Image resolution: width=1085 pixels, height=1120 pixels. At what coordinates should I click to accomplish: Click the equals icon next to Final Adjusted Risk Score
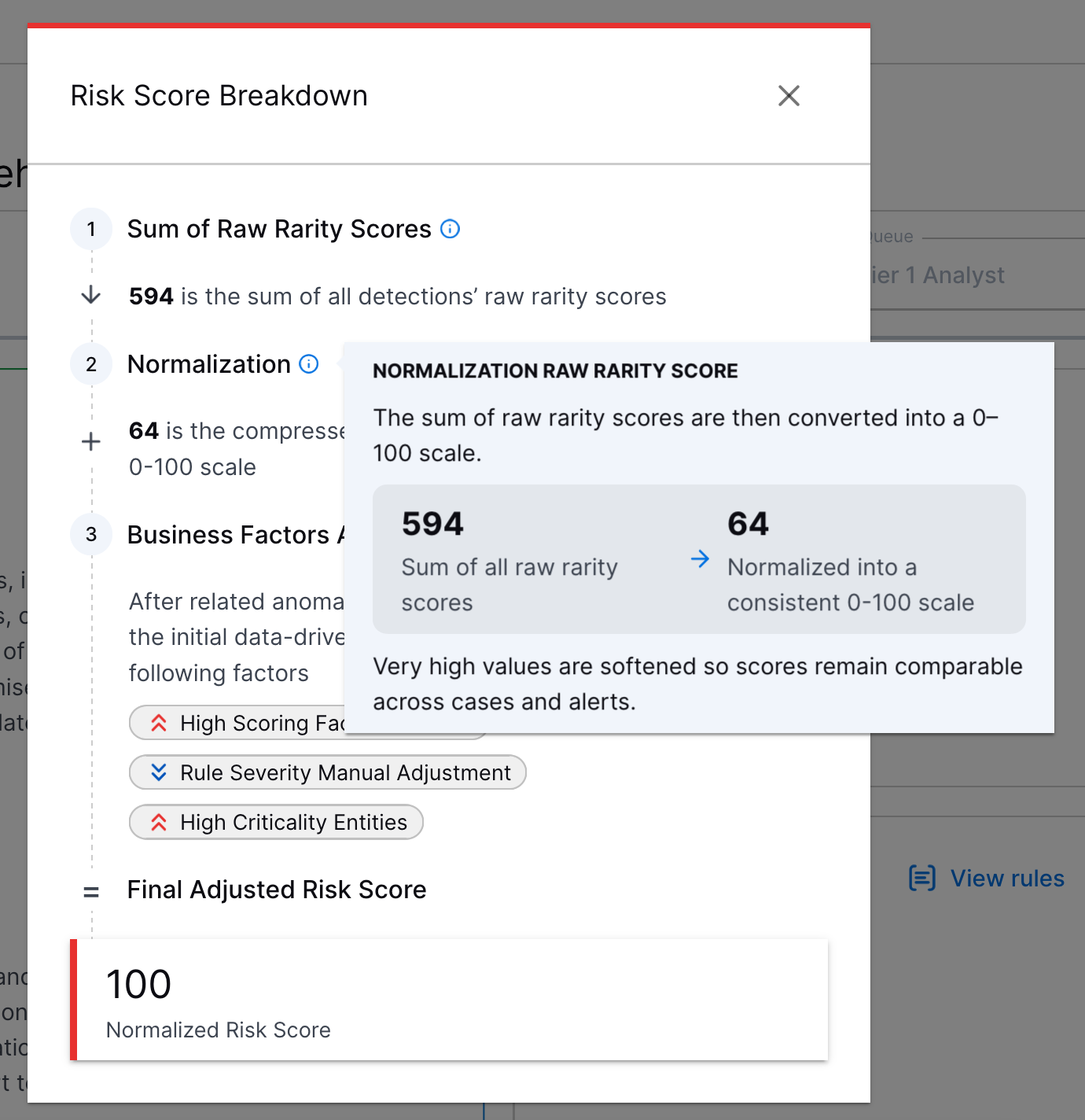pos(91,891)
